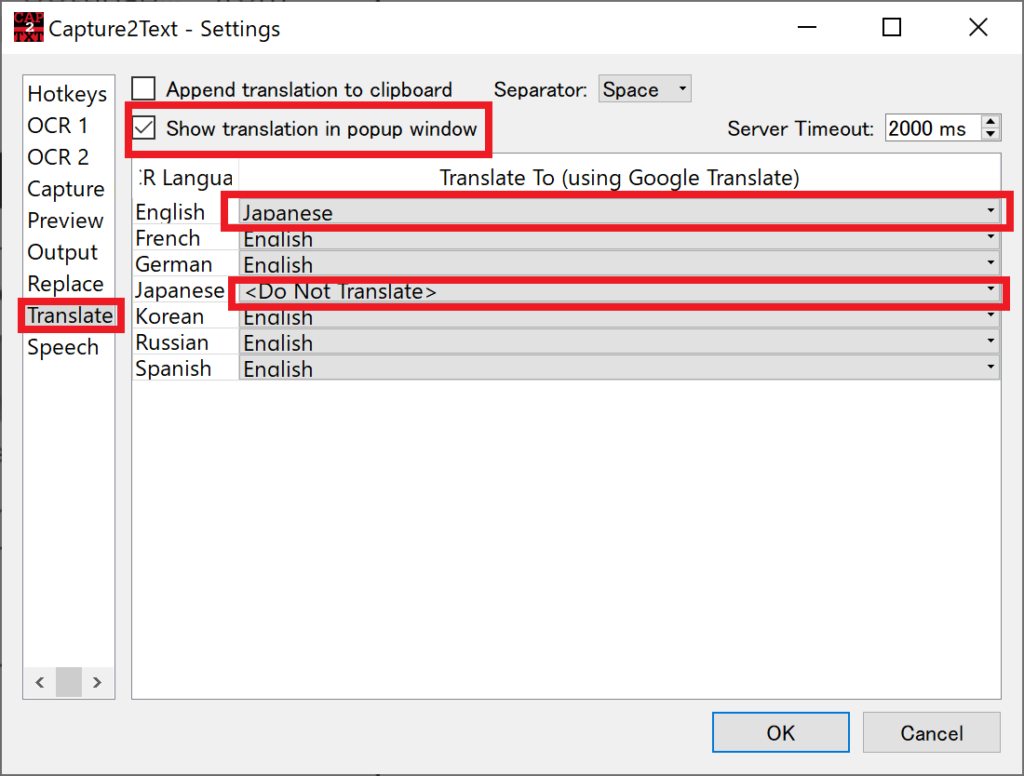Click the Server Timeout value field
1024x776 pixels.
933,128
